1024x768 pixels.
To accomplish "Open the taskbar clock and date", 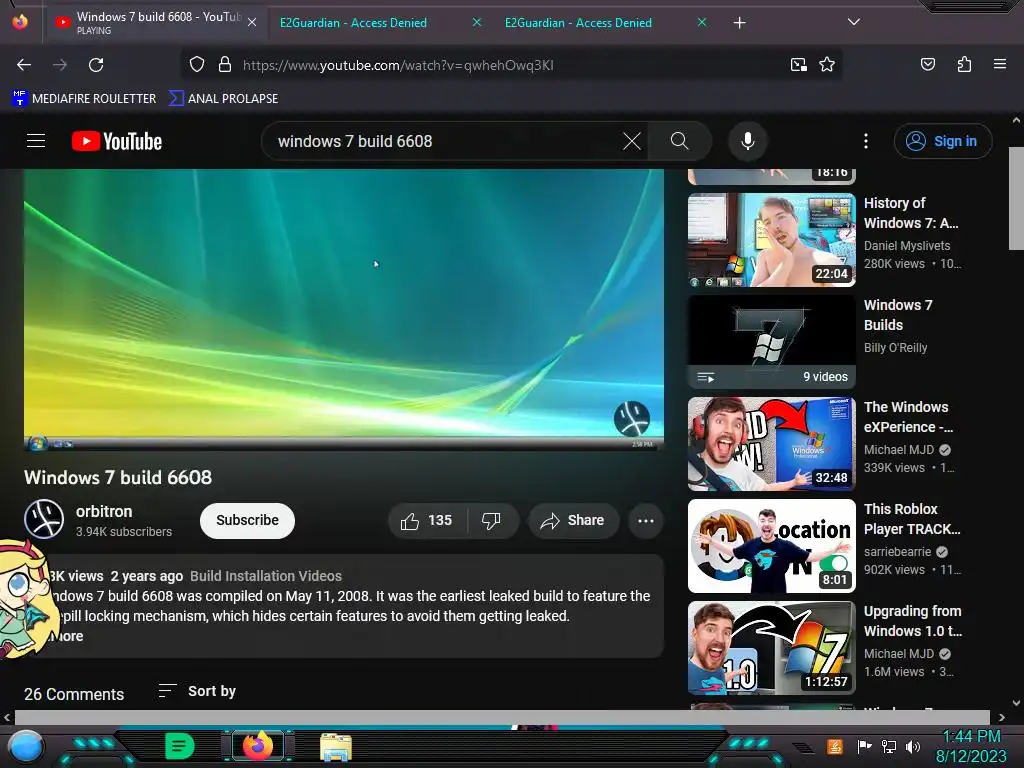I will [x=971, y=746].
